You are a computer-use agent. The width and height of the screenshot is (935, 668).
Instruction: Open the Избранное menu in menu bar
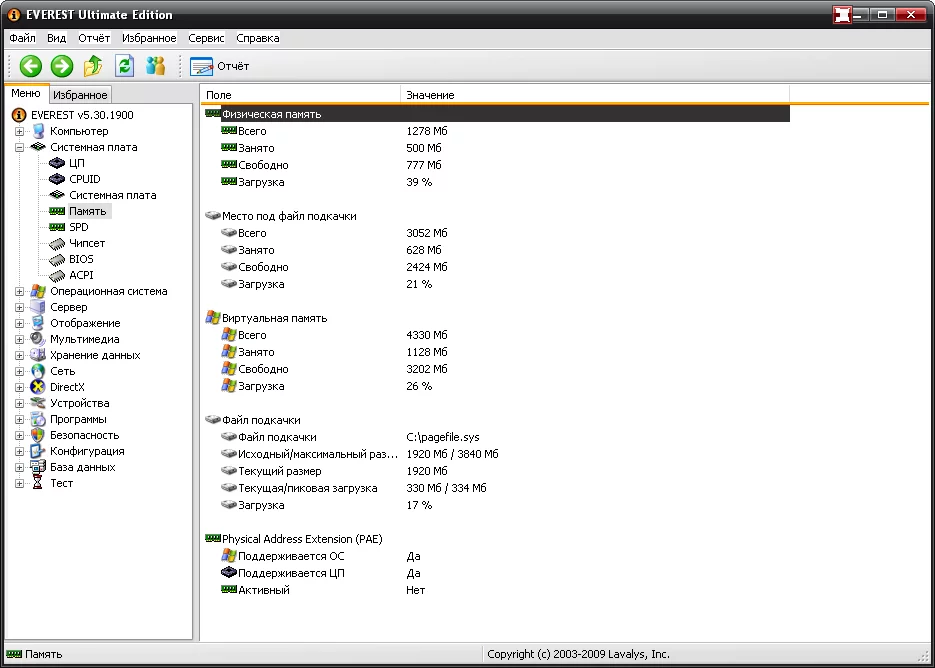(x=149, y=38)
